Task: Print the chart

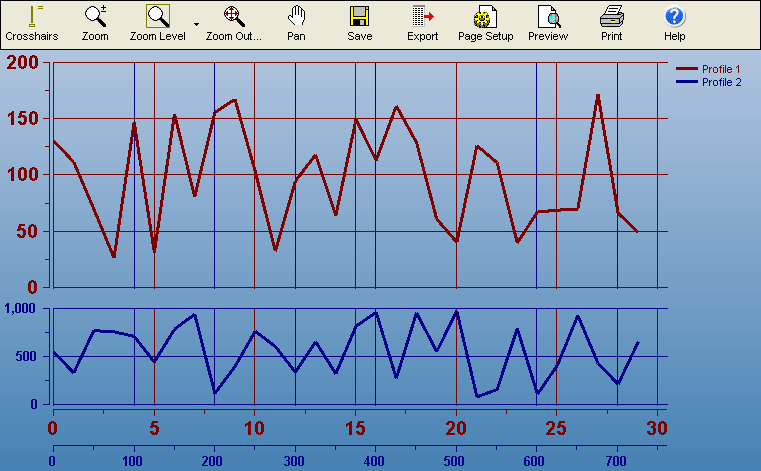Action: pyautogui.click(x=612, y=23)
